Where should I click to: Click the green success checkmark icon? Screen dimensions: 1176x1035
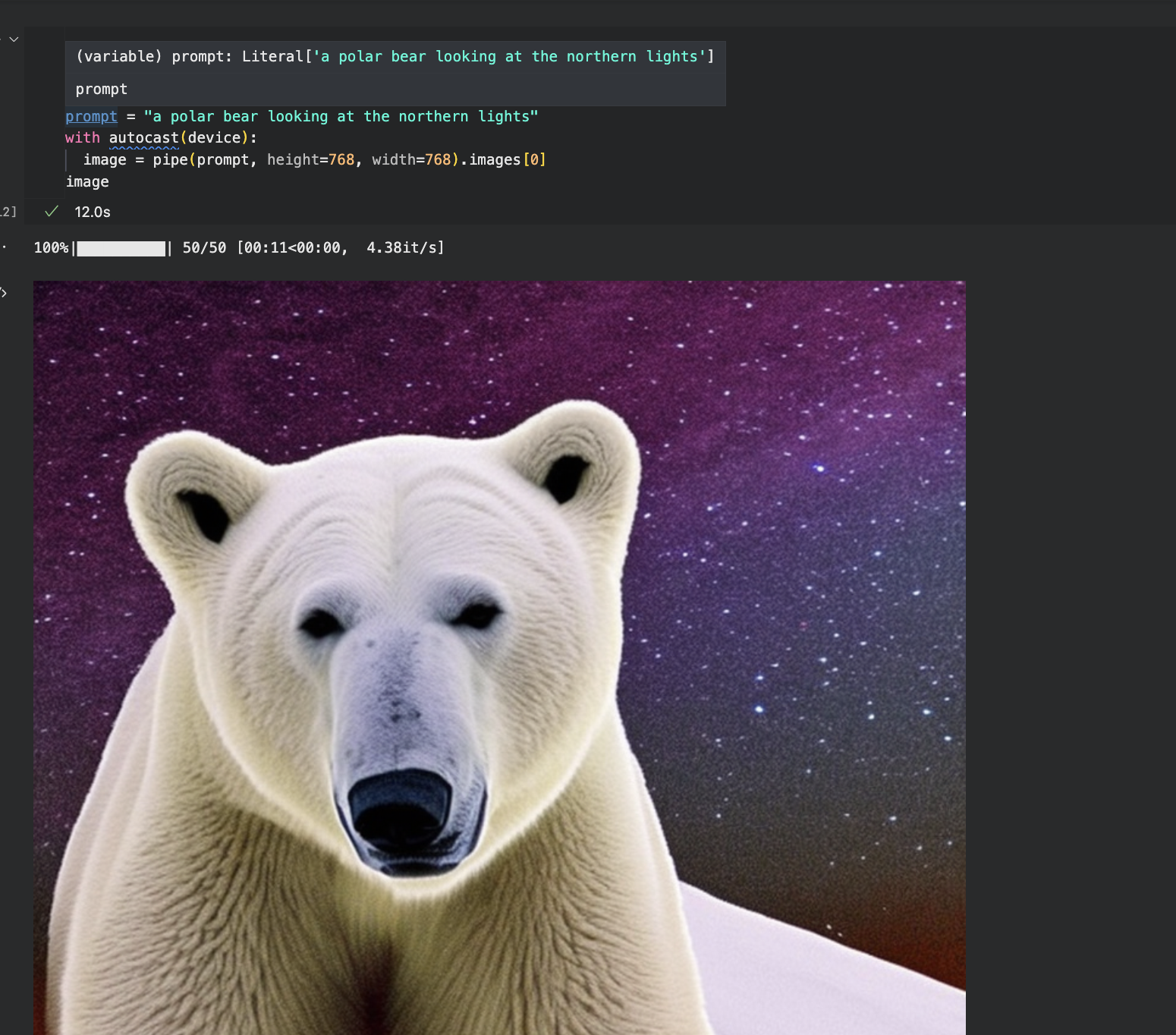click(52, 212)
